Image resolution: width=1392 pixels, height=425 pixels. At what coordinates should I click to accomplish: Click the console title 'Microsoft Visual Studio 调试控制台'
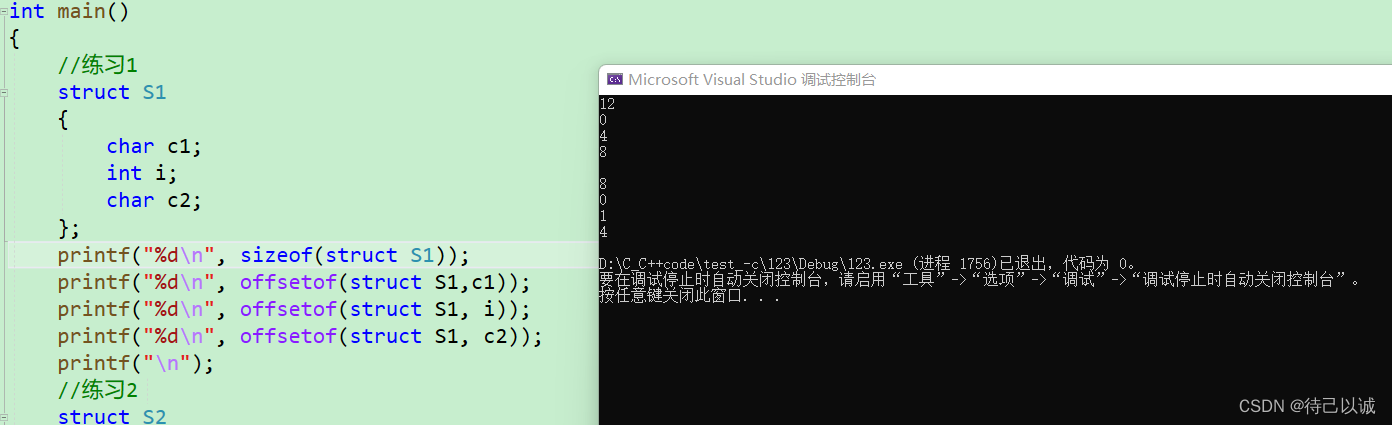click(752, 80)
